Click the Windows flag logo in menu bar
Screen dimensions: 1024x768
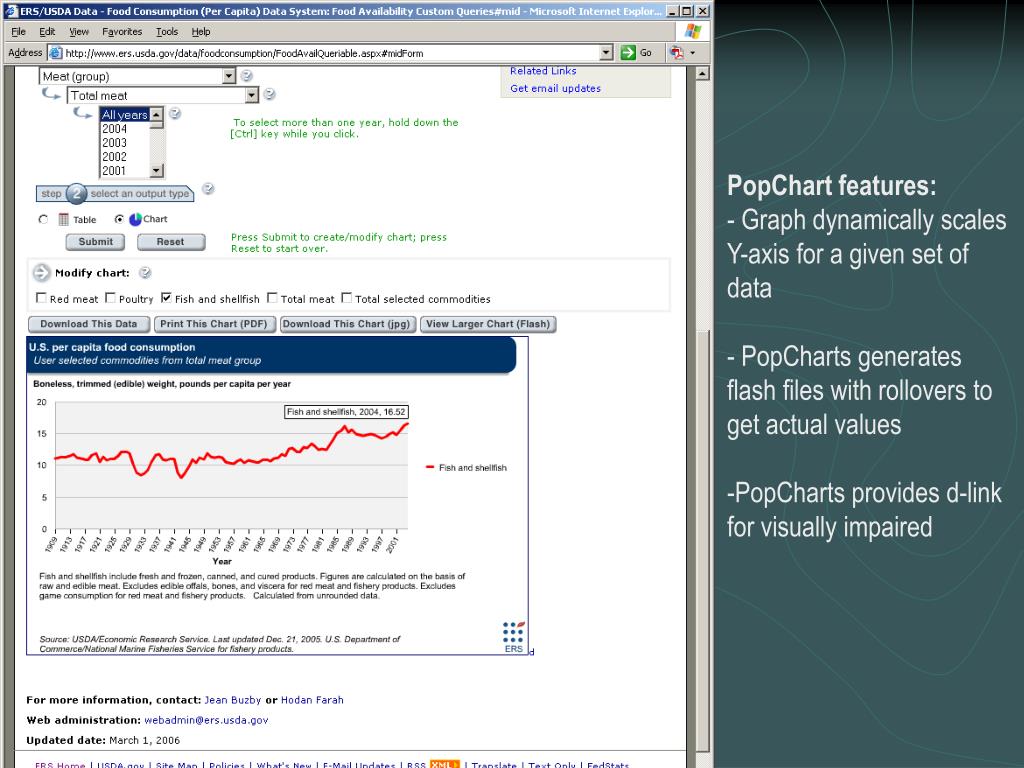[x=693, y=31]
